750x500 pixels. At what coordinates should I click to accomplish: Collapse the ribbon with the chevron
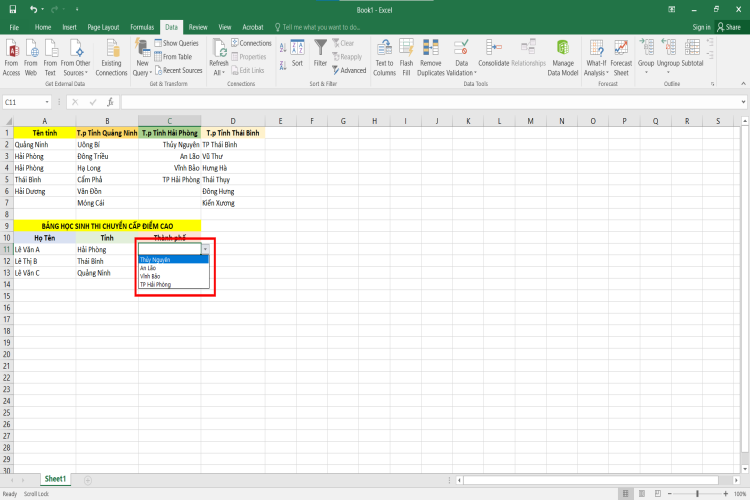tap(743, 84)
